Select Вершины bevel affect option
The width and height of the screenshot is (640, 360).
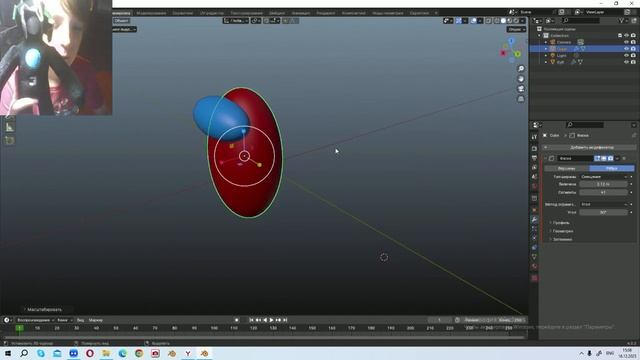(x=567, y=168)
